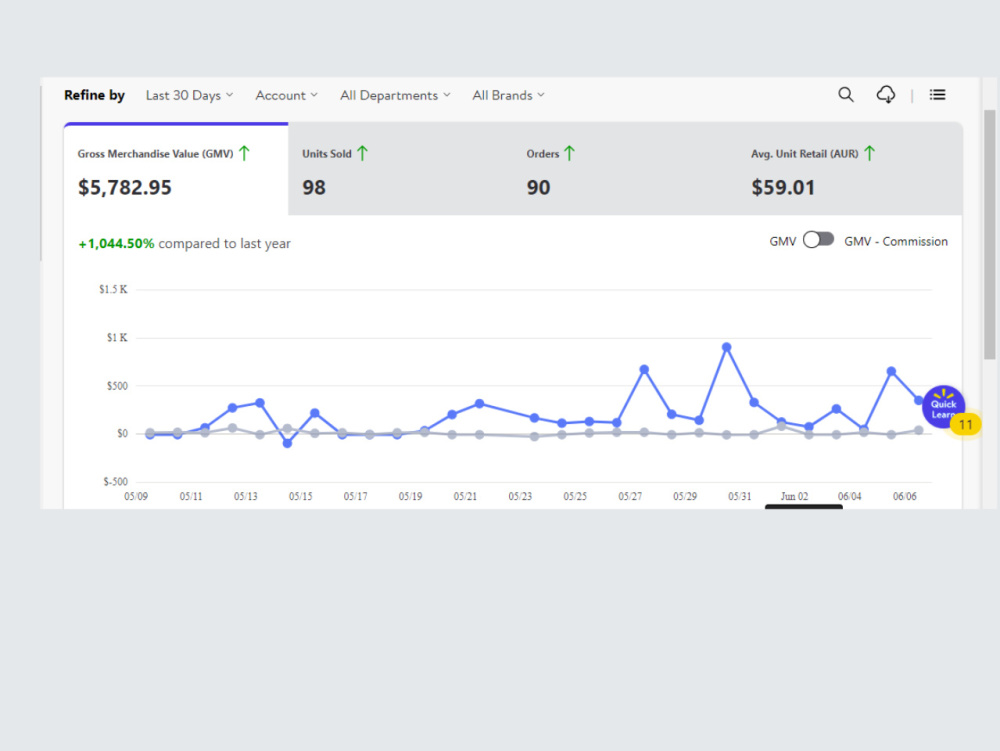Viewport: 1000px width, 751px height.
Task: Open the list view menu icon
Action: (938, 95)
